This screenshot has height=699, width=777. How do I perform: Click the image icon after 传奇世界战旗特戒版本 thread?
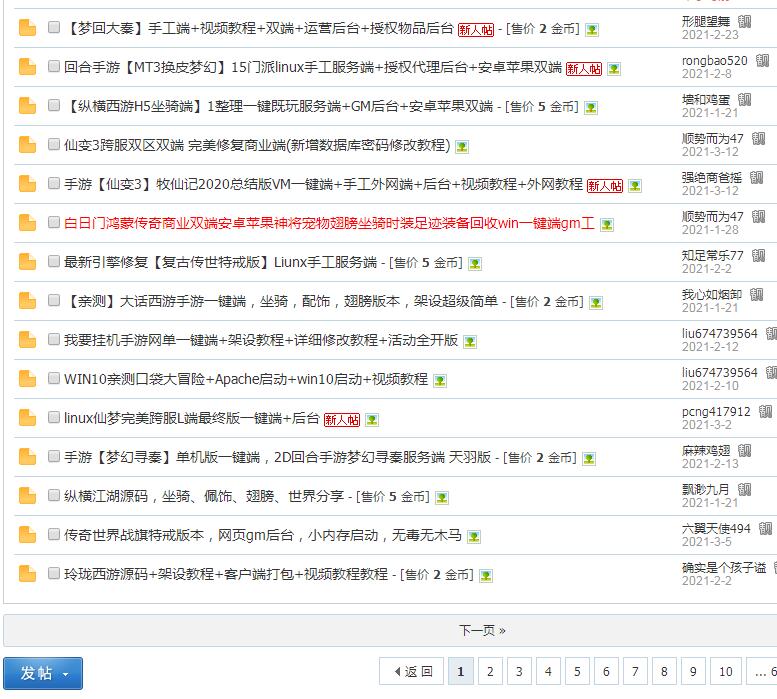click(474, 536)
